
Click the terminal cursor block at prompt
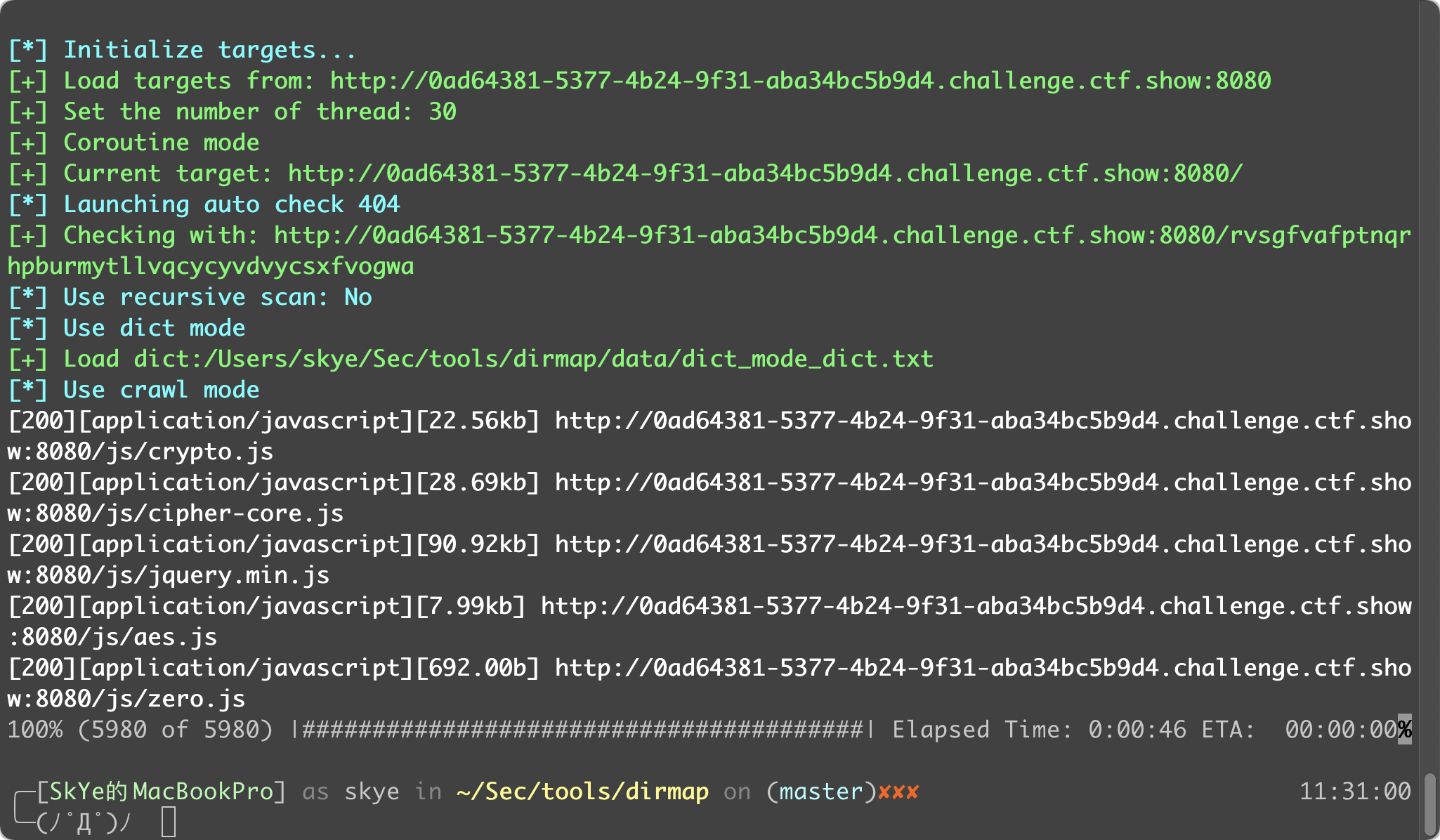[169, 822]
